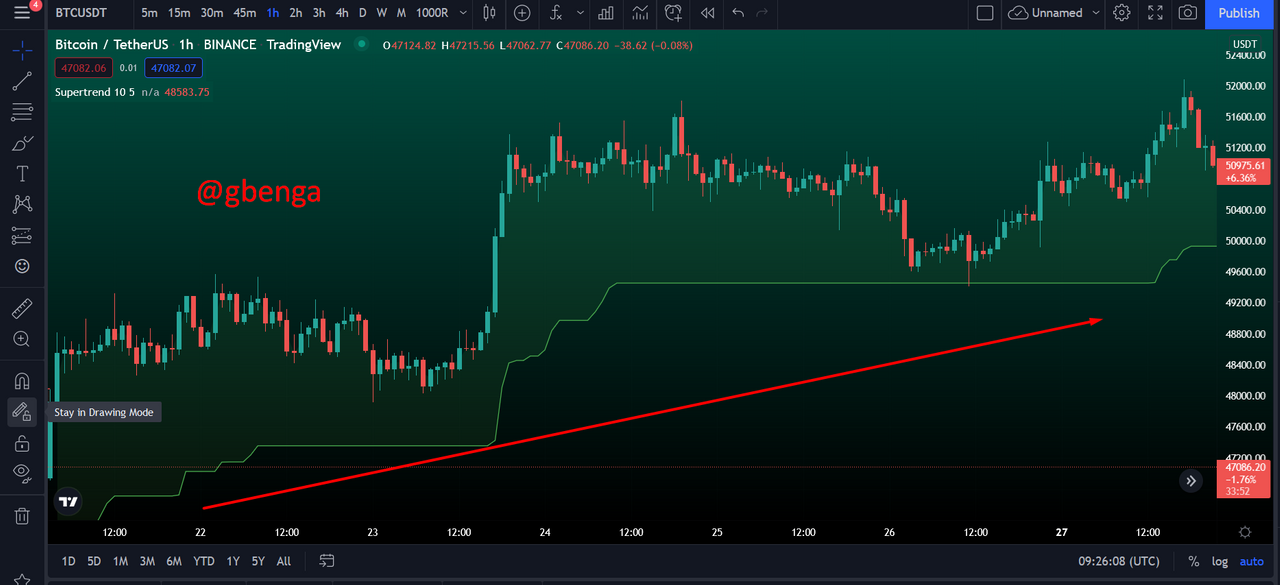Click the blue buy price 47082.07
Image resolution: width=1280 pixels, height=585 pixels.
(x=173, y=68)
